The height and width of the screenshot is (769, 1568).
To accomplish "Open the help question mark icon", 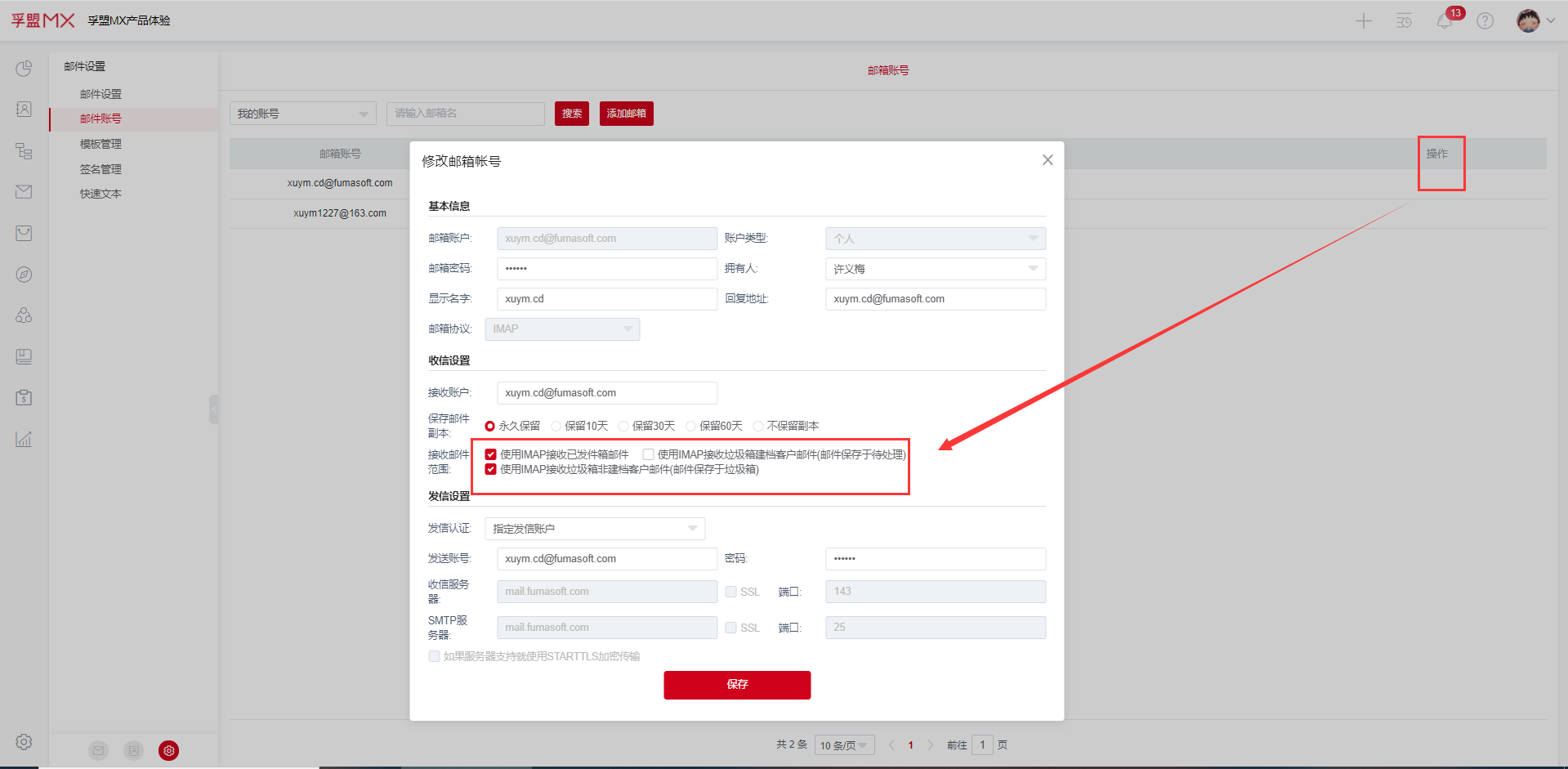I will click(1485, 21).
